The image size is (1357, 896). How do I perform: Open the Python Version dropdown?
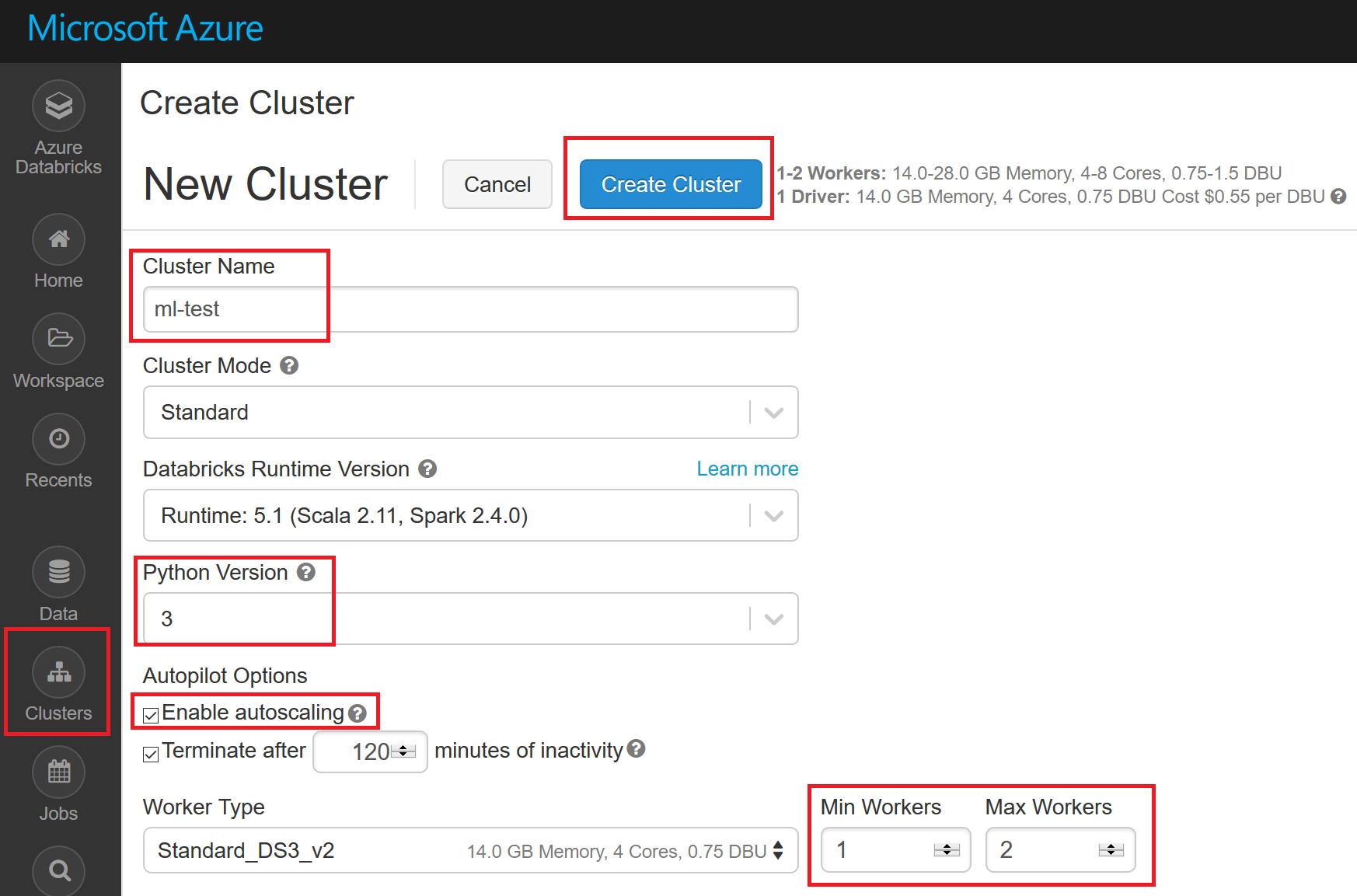tap(470, 619)
